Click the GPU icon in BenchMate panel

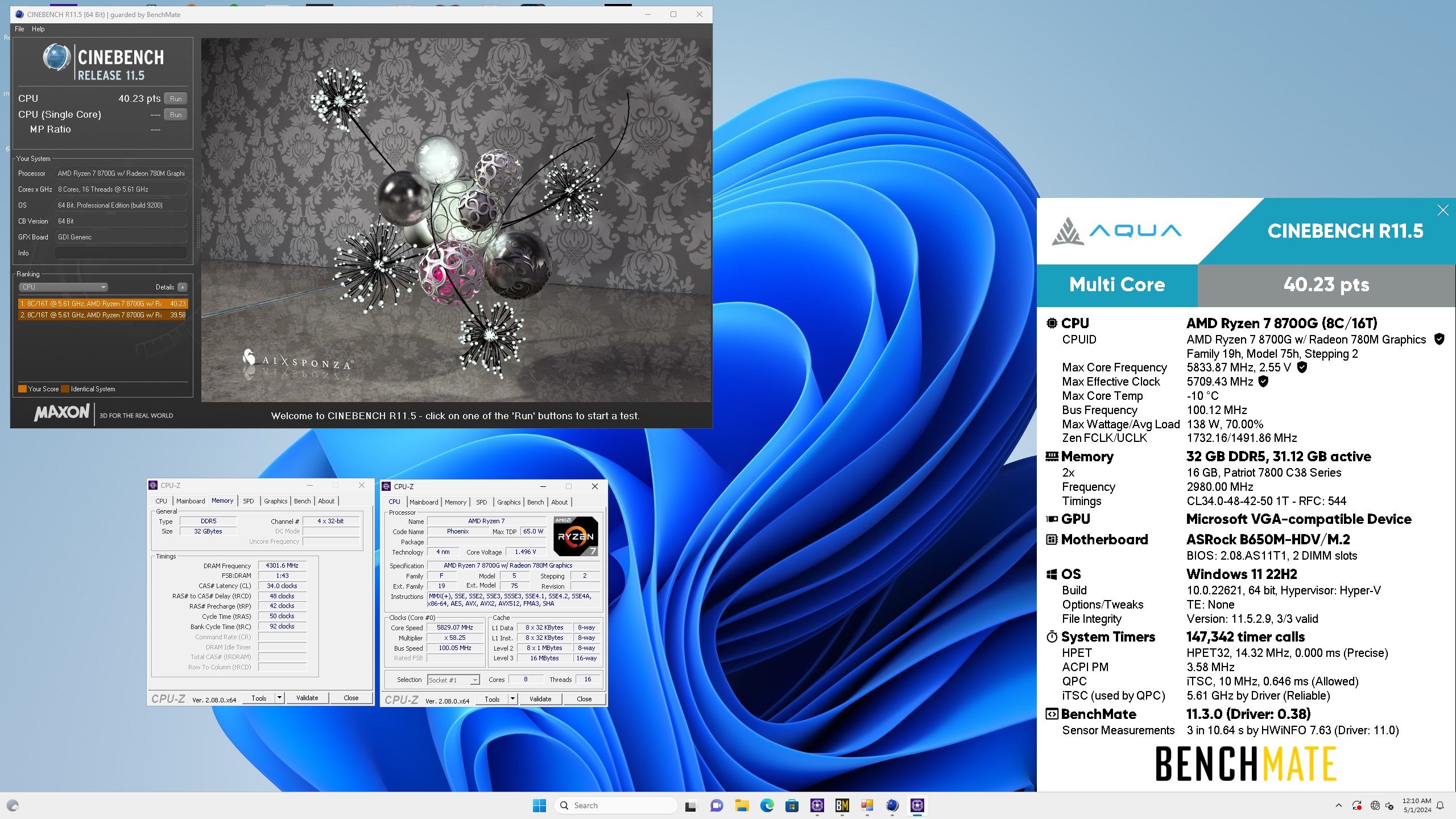pyautogui.click(x=1052, y=519)
